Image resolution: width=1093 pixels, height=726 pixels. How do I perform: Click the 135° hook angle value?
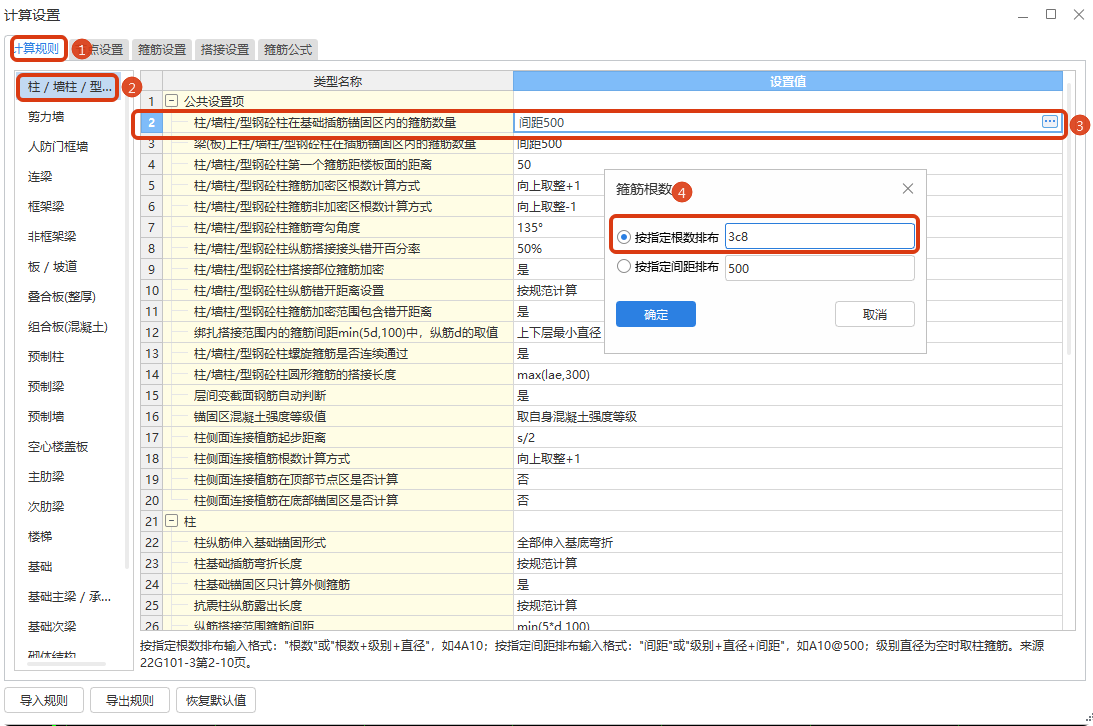click(x=530, y=227)
